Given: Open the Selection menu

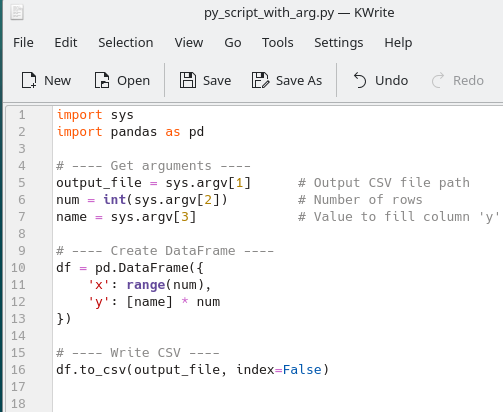Looking at the screenshot, I should click(x=126, y=43).
